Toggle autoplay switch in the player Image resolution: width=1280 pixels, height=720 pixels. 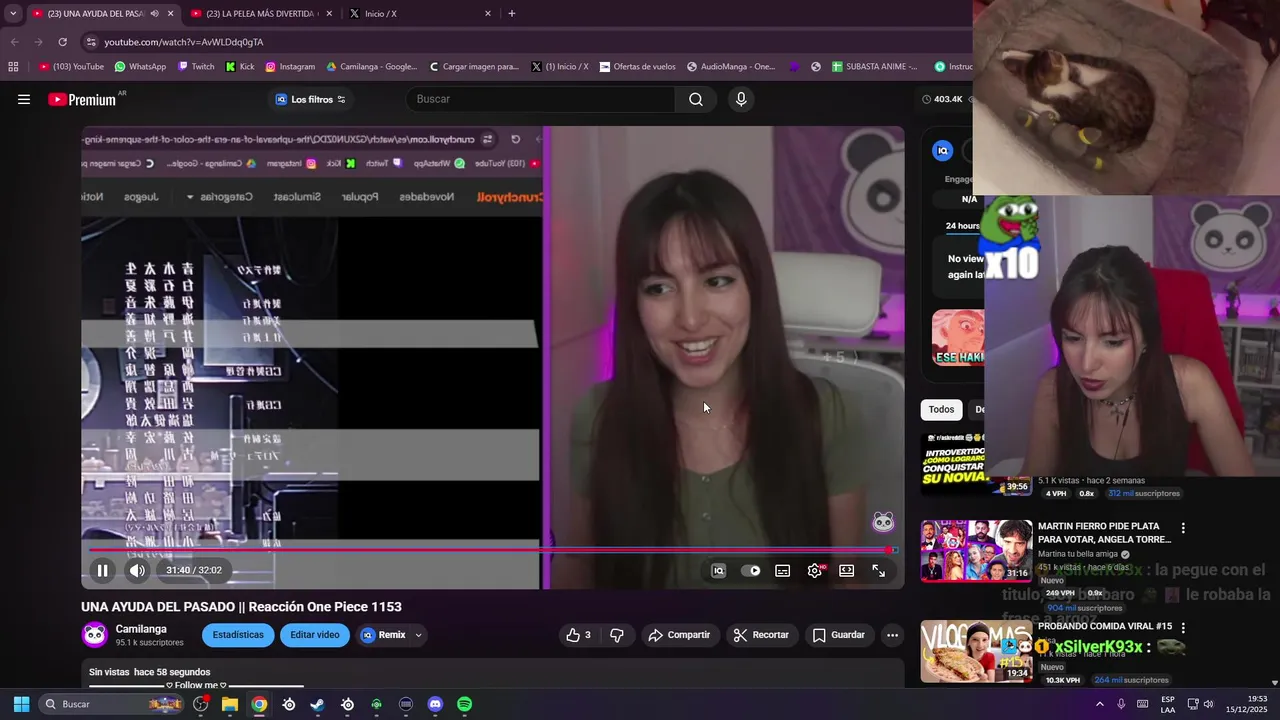click(751, 570)
